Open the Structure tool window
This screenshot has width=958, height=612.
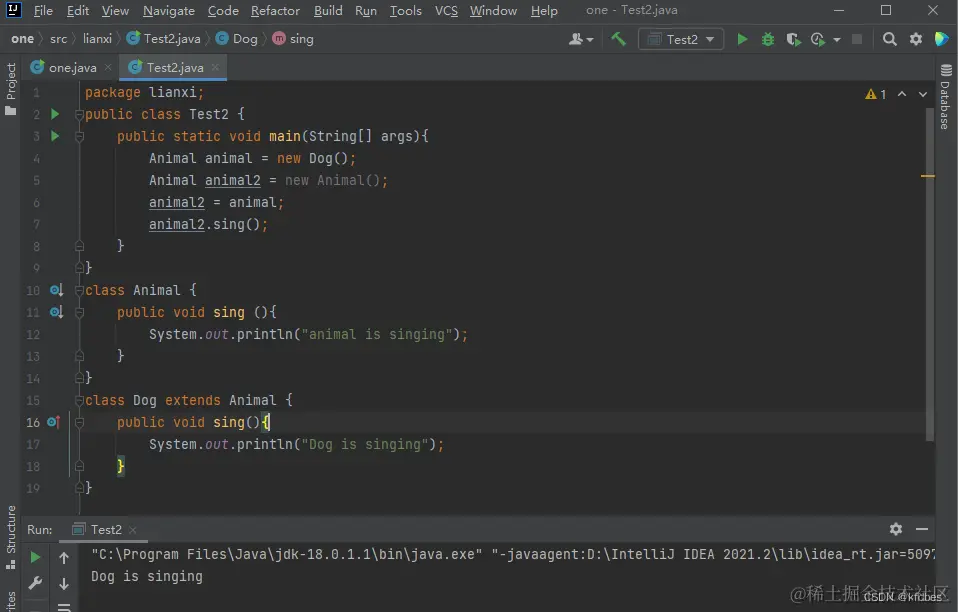pyautogui.click(x=10, y=537)
